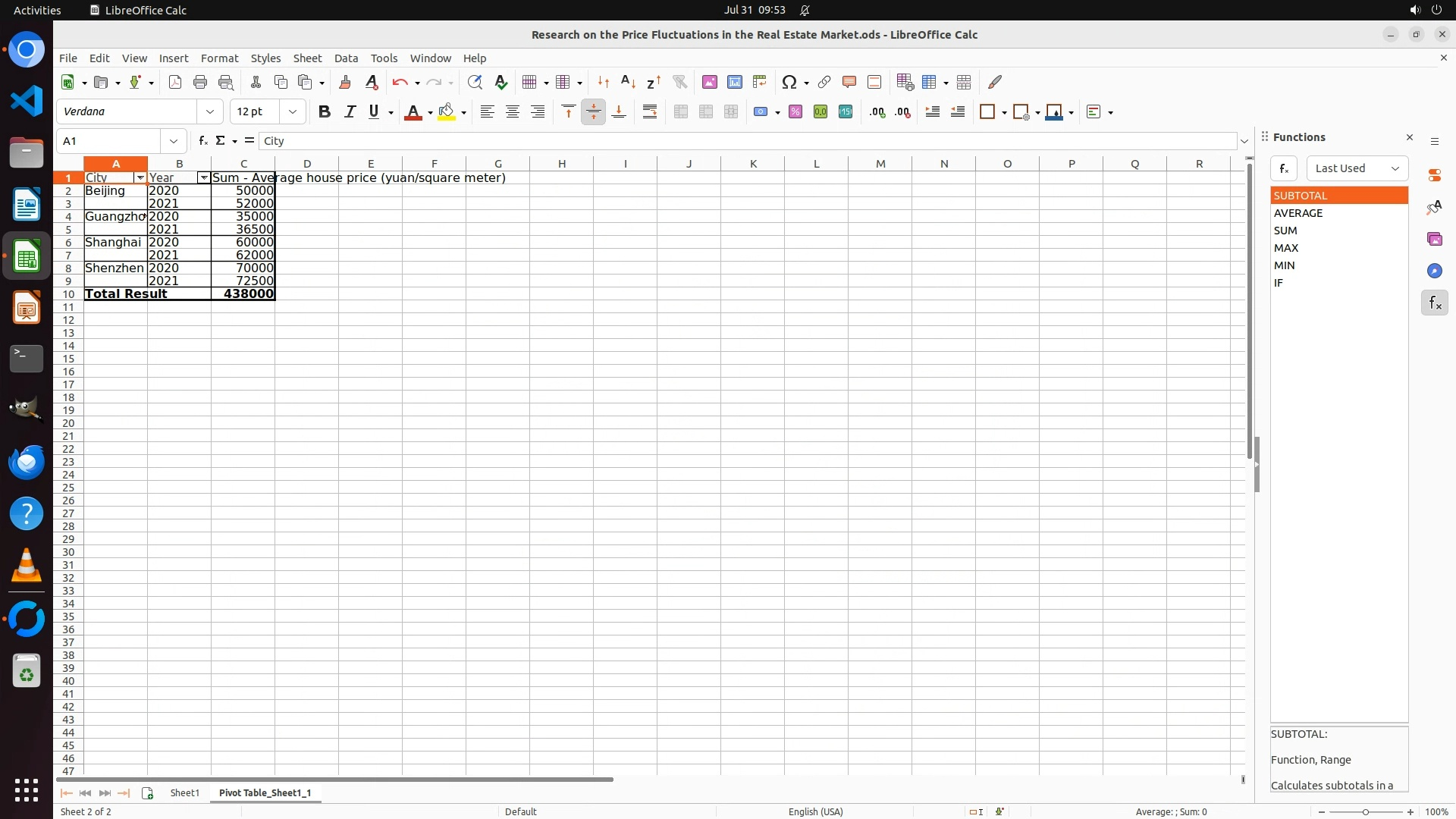Click the Print toolbar icon
1456x819 pixels.
[x=200, y=82]
